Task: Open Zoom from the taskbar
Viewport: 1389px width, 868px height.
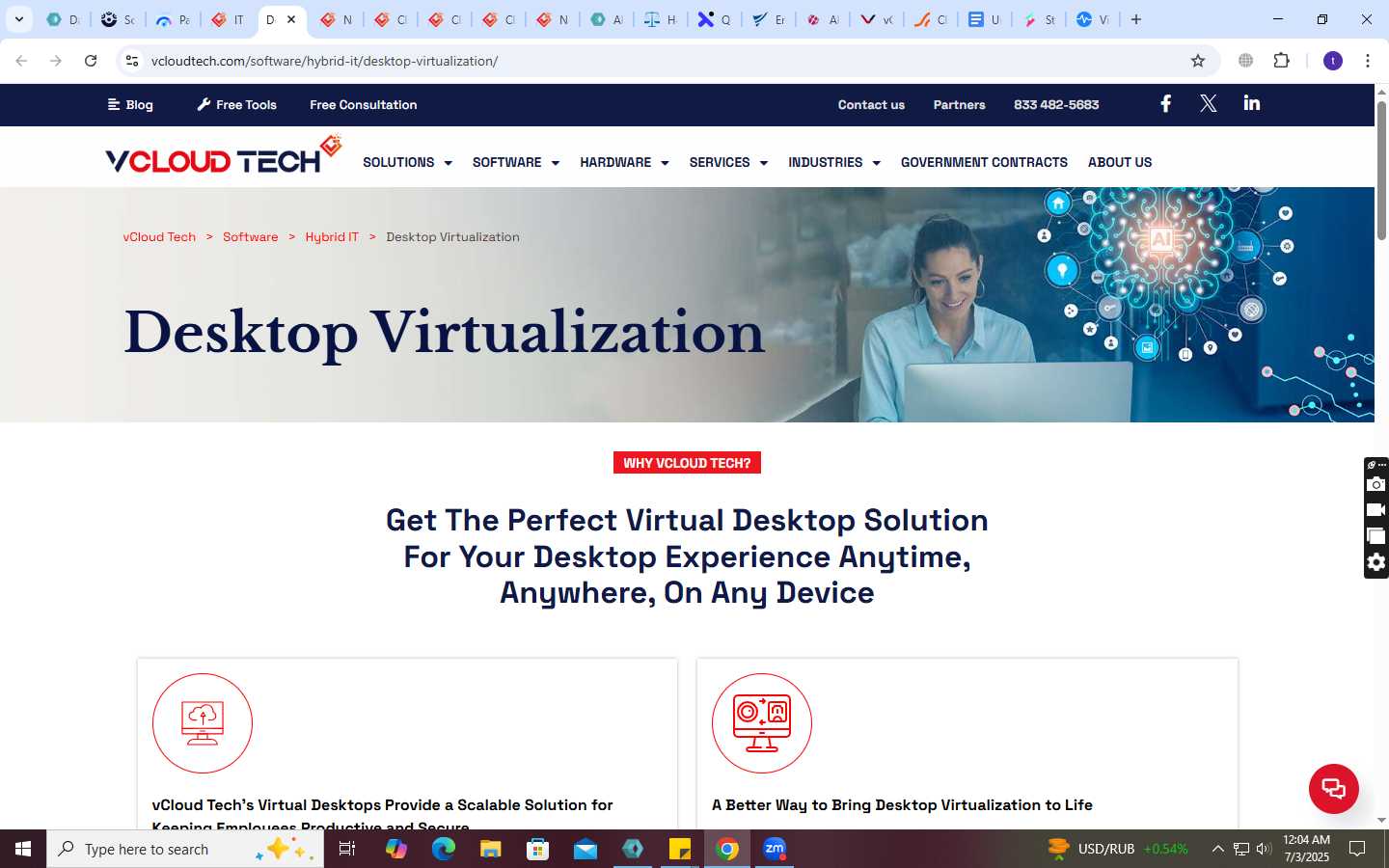Action: tap(775, 849)
